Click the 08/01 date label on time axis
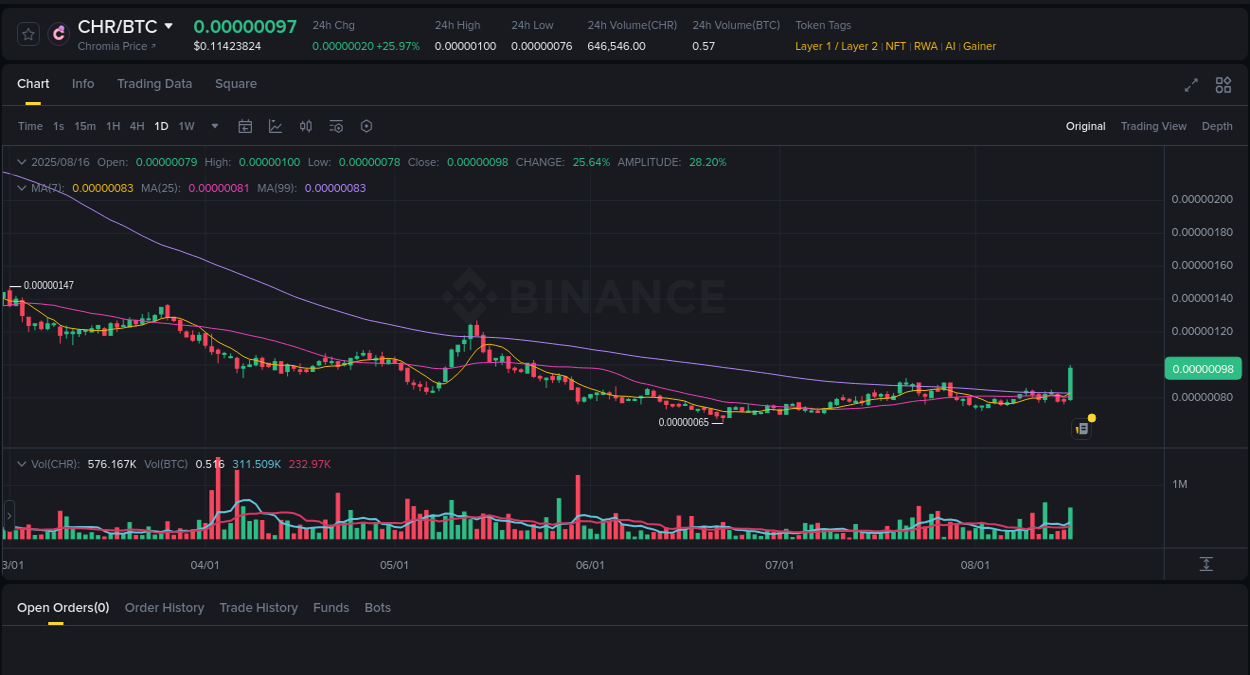 coord(975,565)
